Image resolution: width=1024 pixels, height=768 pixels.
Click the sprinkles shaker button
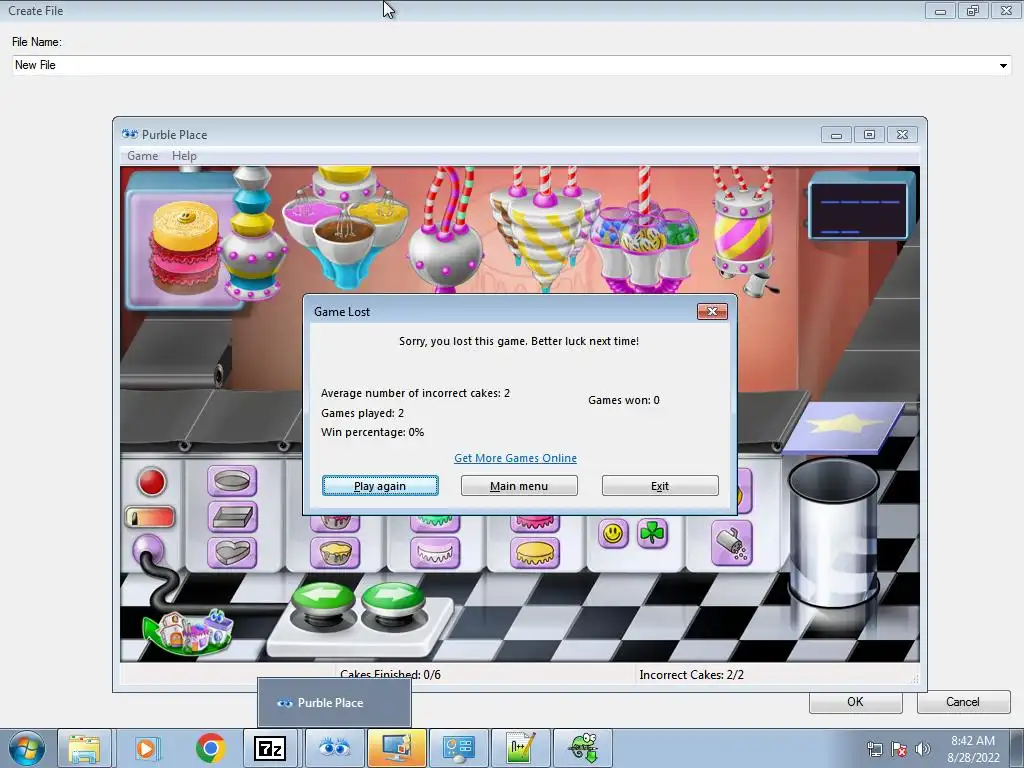click(731, 543)
